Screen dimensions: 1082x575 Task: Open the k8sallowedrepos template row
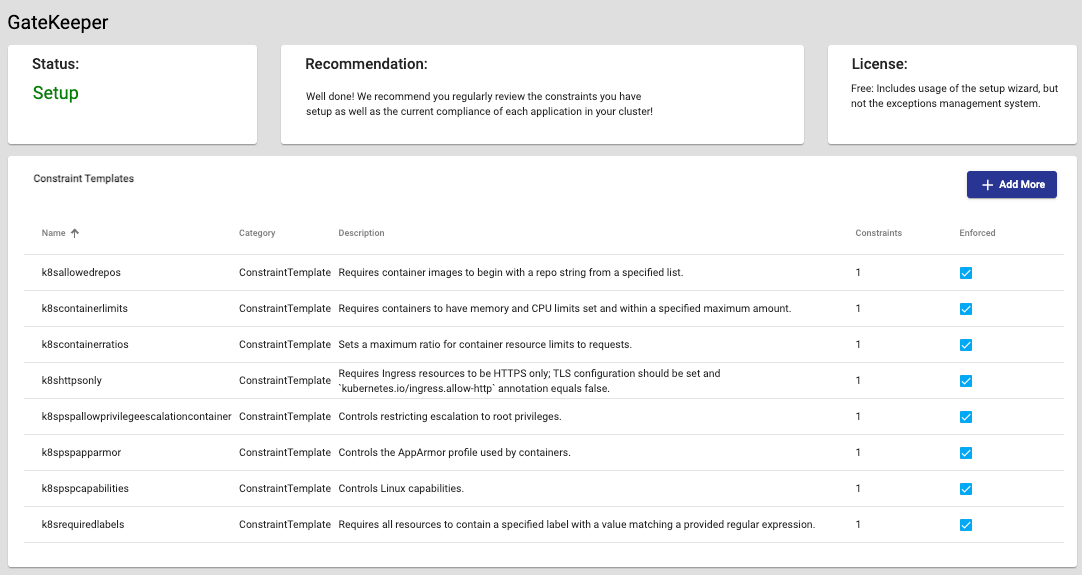click(x=81, y=272)
